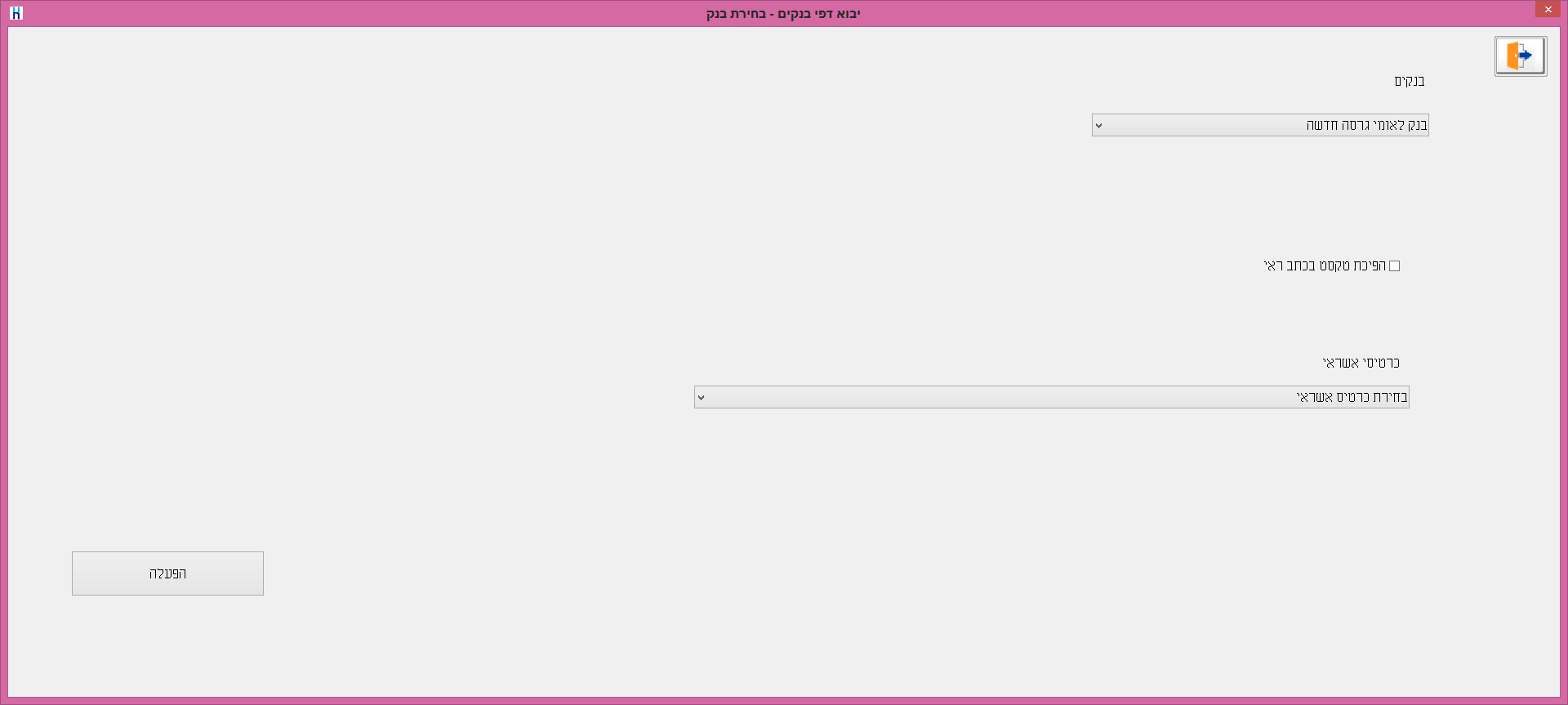Image resolution: width=1568 pixels, height=705 pixels.
Task: Close the יבוא דפי בנקים window
Action: (x=1548, y=9)
